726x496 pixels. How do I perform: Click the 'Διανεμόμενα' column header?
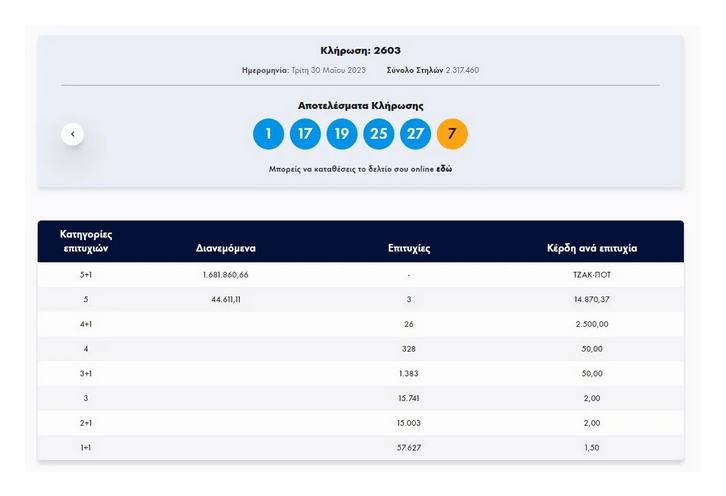point(226,248)
